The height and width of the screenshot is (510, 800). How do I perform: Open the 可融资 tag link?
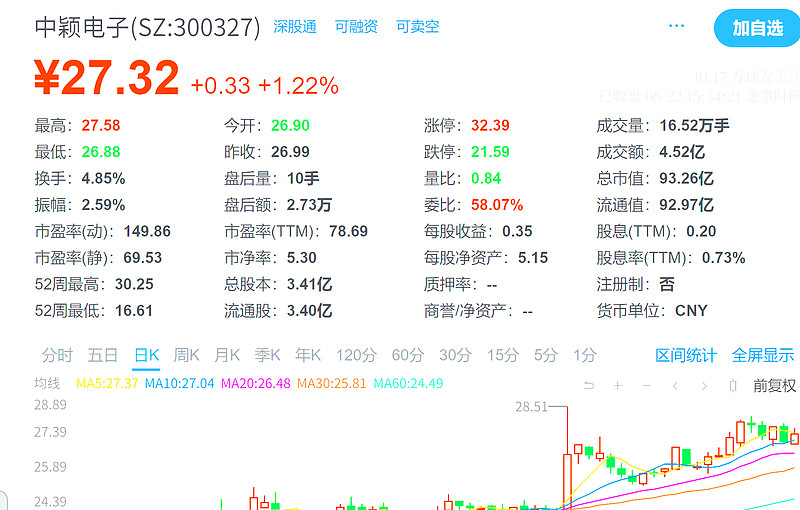pyautogui.click(x=356, y=27)
